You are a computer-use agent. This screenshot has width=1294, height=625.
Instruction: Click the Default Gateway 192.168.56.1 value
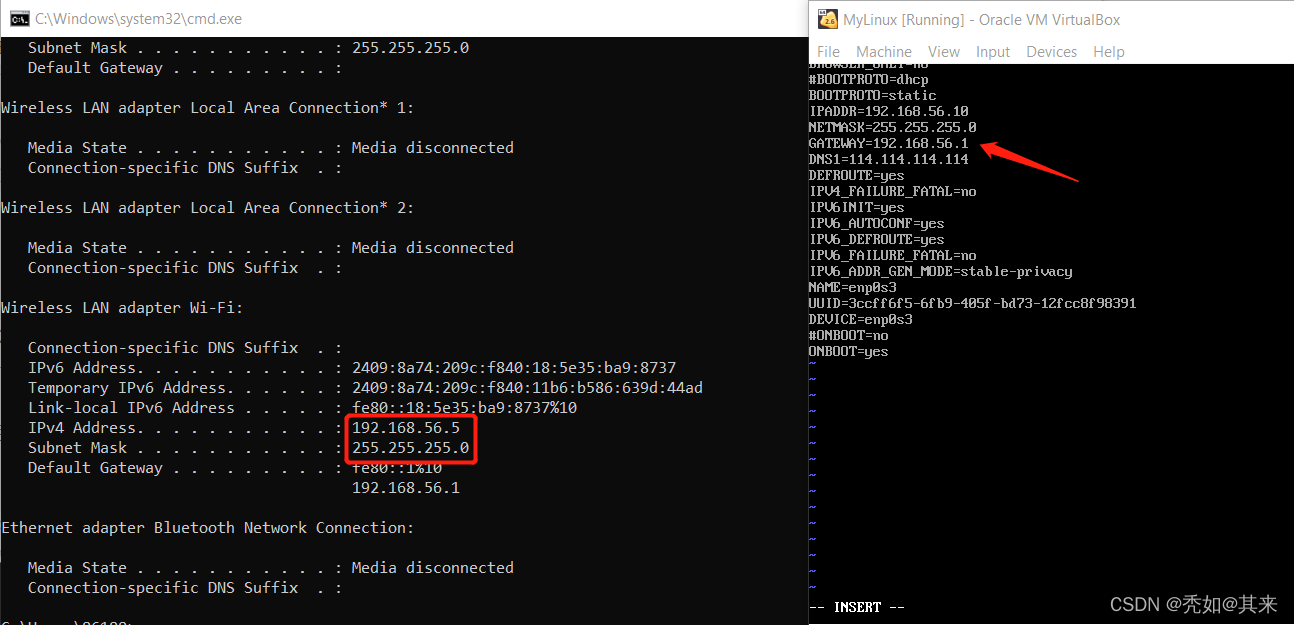406,488
